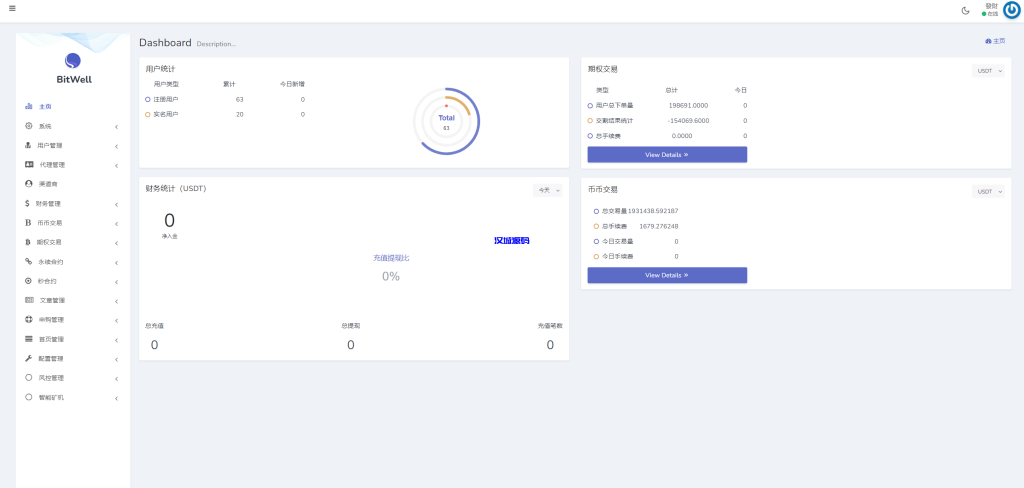Click the 渠道商 user icon
Viewport: 1024px width, 488px height.
pyautogui.click(x=29, y=184)
